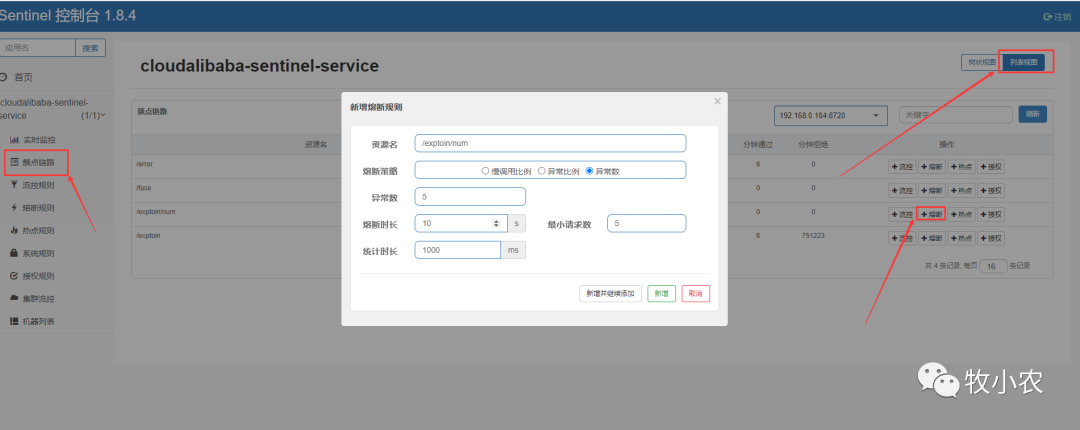This screenshot has height=430, width=1080.
Task: Open the machine dropdown 192.168.0.104:8720
Action: [x=830, y=116]
